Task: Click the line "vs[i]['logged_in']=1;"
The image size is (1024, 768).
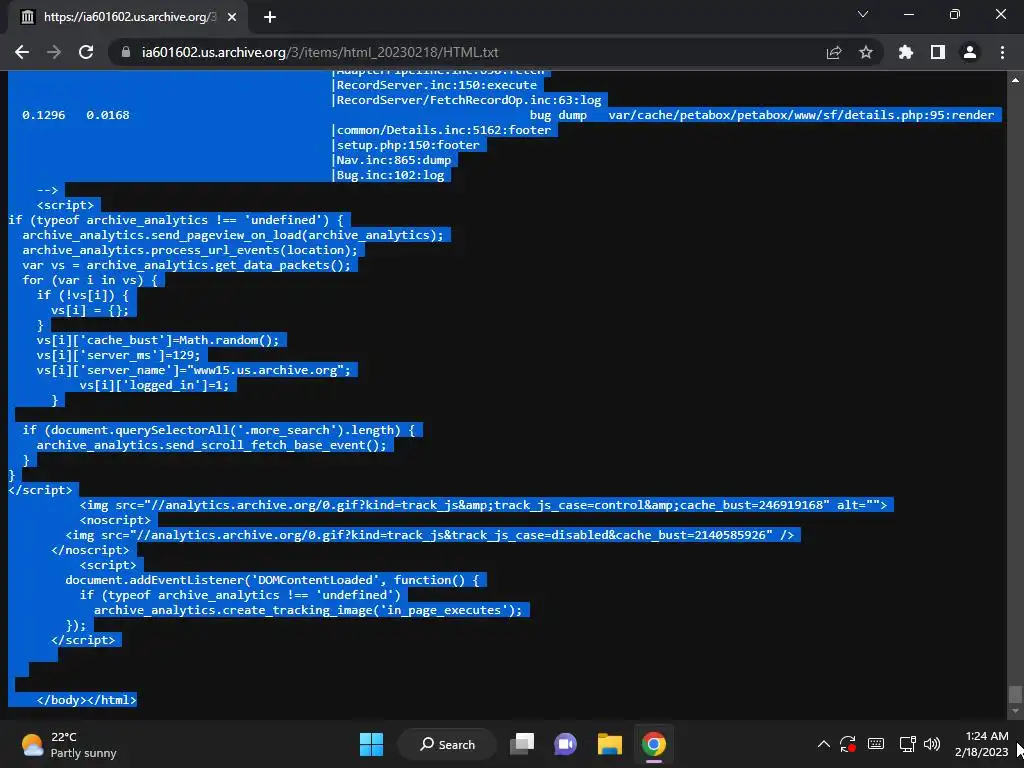Action: click(x=154, y=385)
